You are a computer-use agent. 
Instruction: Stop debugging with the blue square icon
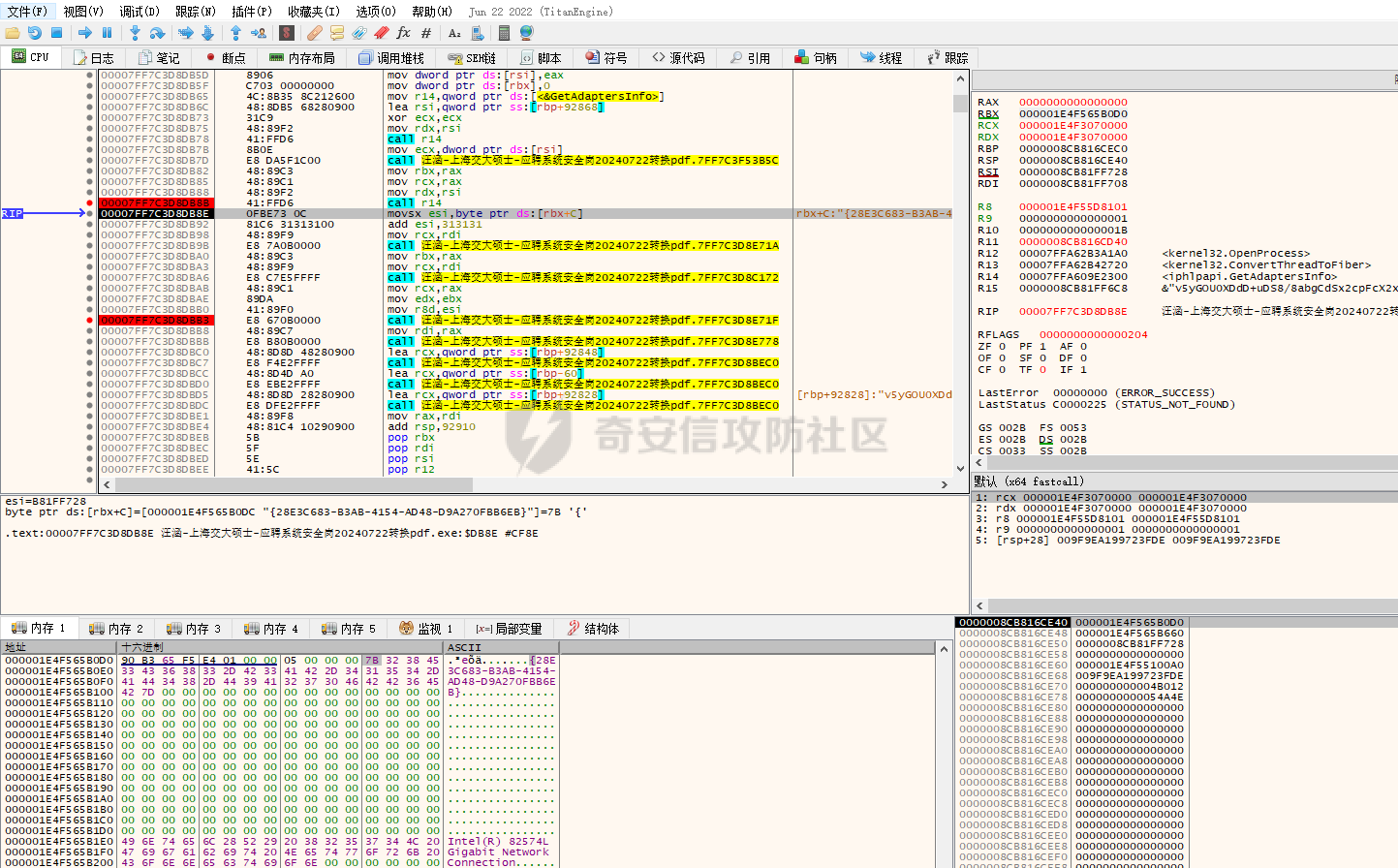[56, 33]
